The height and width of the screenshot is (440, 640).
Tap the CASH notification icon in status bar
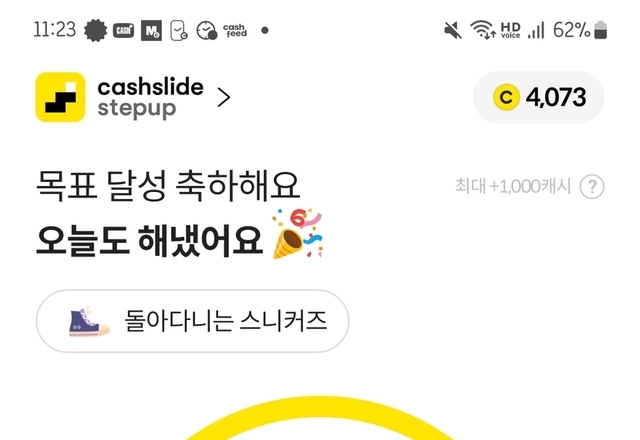coord(123,30)
